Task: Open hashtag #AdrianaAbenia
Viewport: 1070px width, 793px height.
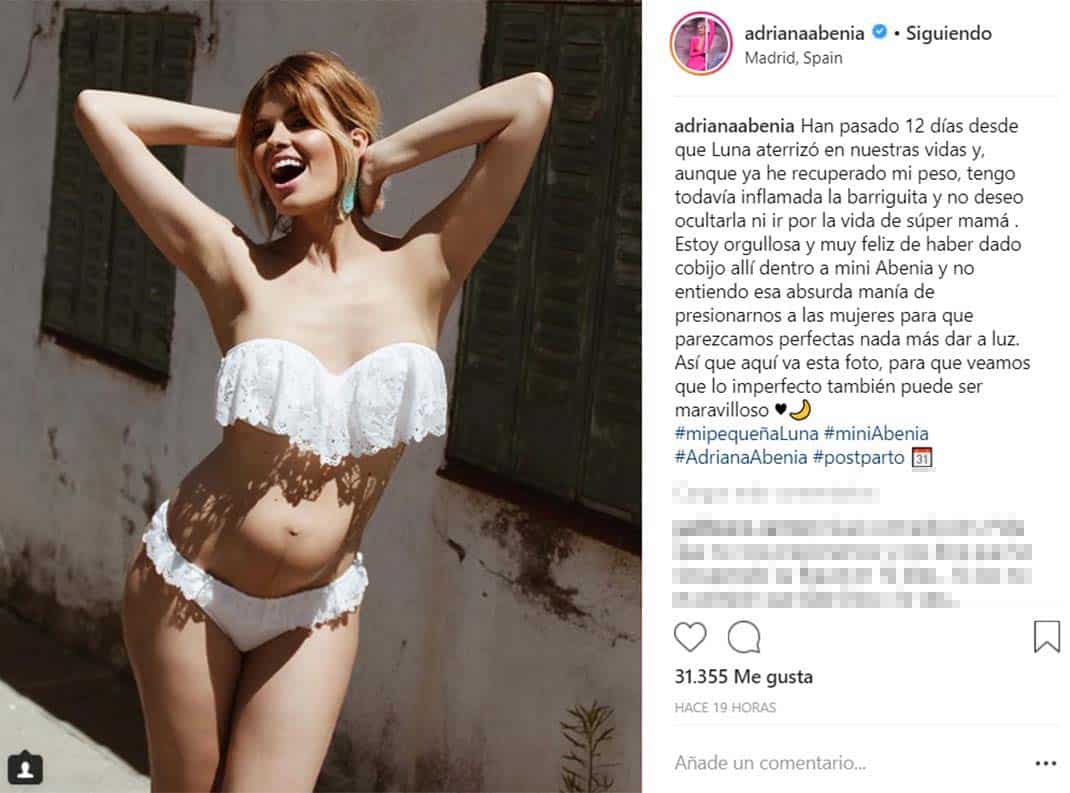Action: (740, 457)
